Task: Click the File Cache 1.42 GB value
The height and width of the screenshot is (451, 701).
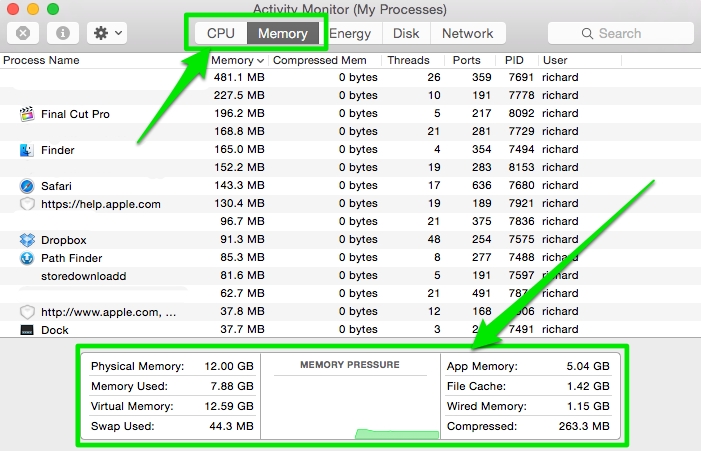Action: pos(588,386)
